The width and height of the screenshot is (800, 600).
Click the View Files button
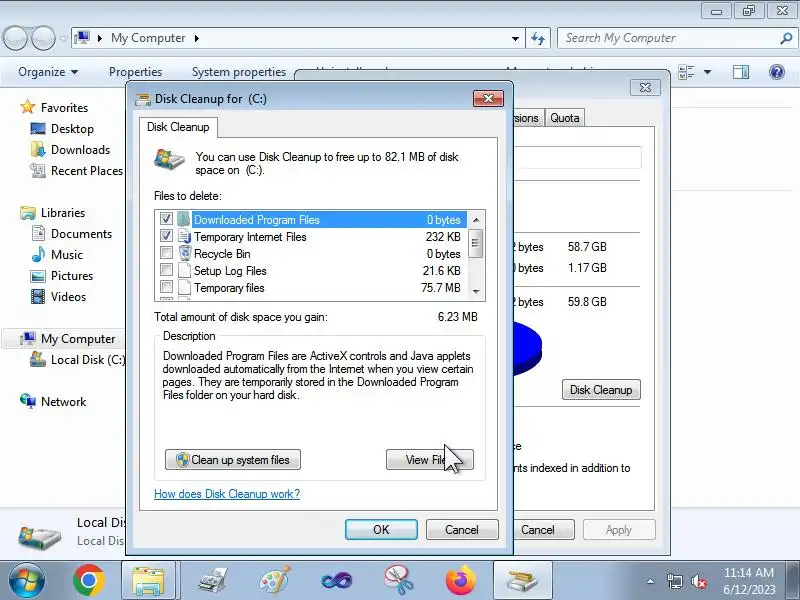(x=430, y=460)
